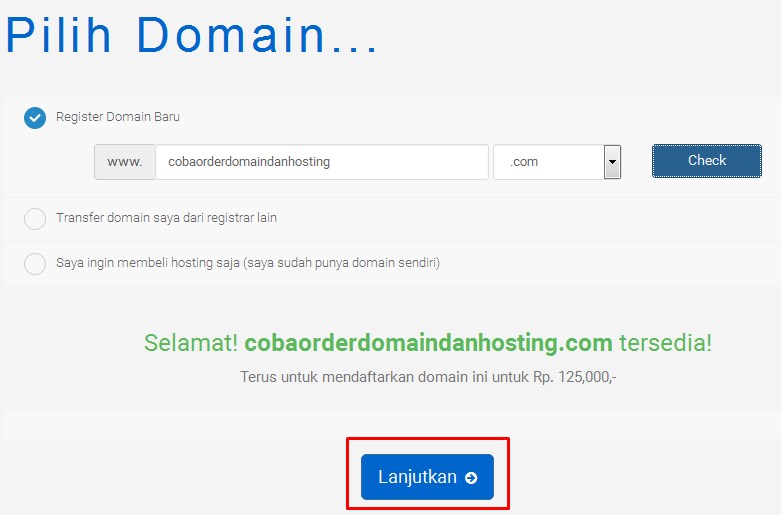The image size is (781, 515).
Task: Click the domain name input field
Action: [x=322, y=162]
